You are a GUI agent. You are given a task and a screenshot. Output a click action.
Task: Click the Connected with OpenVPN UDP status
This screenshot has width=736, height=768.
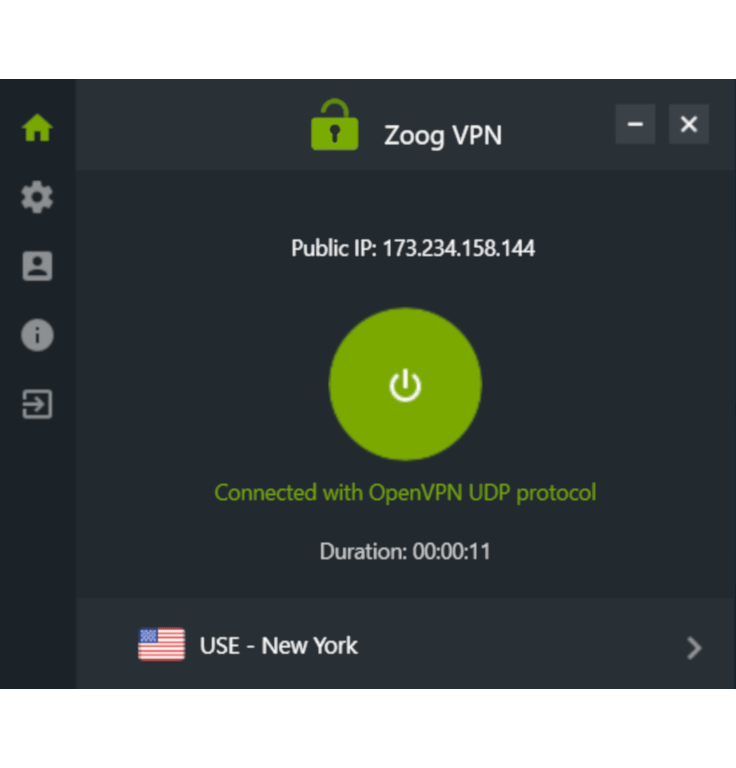point(405,493)
